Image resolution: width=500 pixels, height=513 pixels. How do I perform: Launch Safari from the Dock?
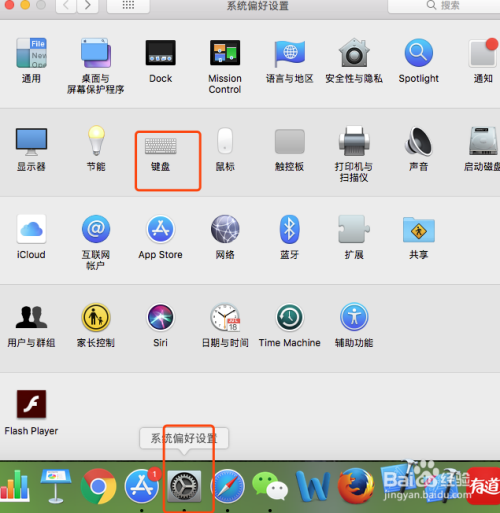[228, 486]
